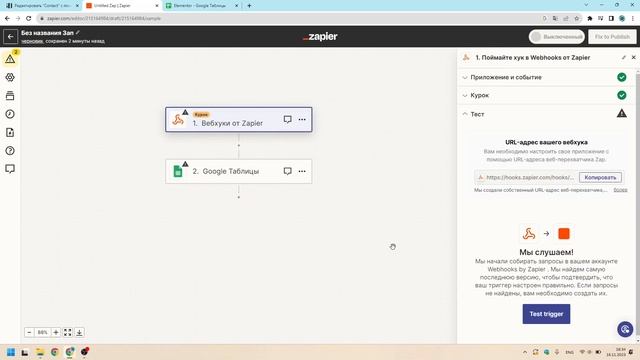The height and width of the screenshot is (360, 640).
Task: Toggle the Zap on/off switch
Action: point(557,37)
